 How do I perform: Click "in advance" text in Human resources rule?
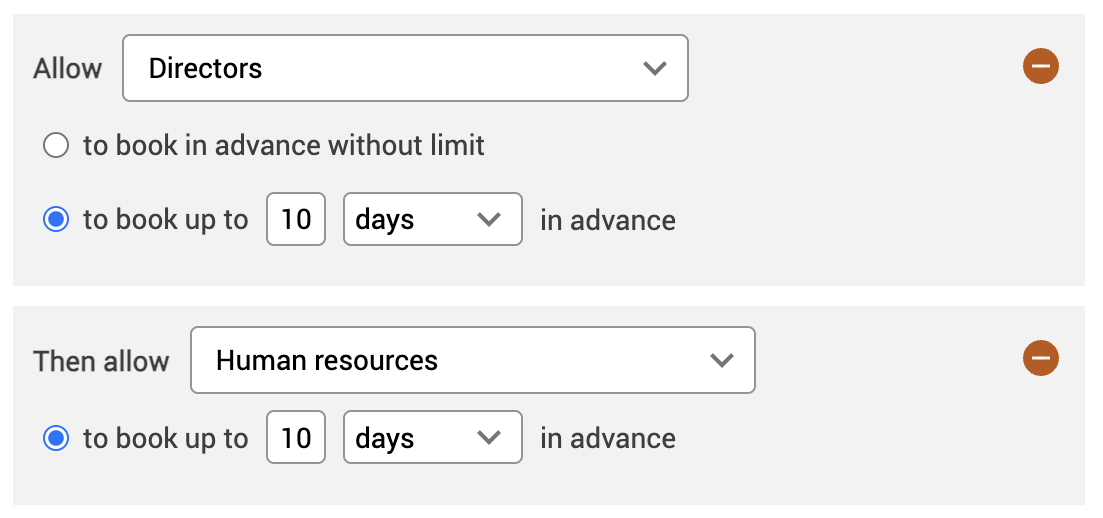click(x=607, y=438)
